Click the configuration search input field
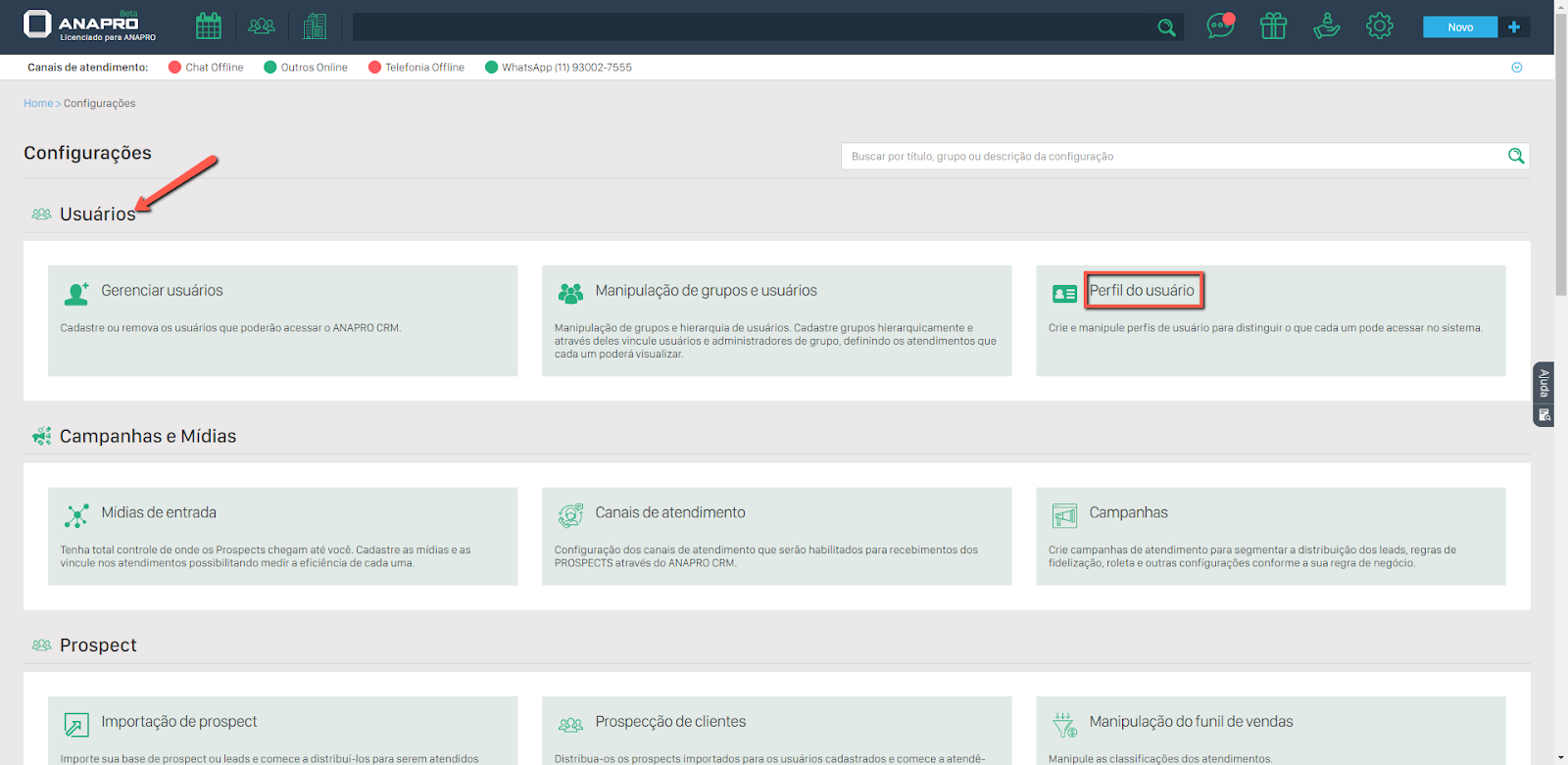This screenshot has height=765, width=1568. pos(1171,157)
